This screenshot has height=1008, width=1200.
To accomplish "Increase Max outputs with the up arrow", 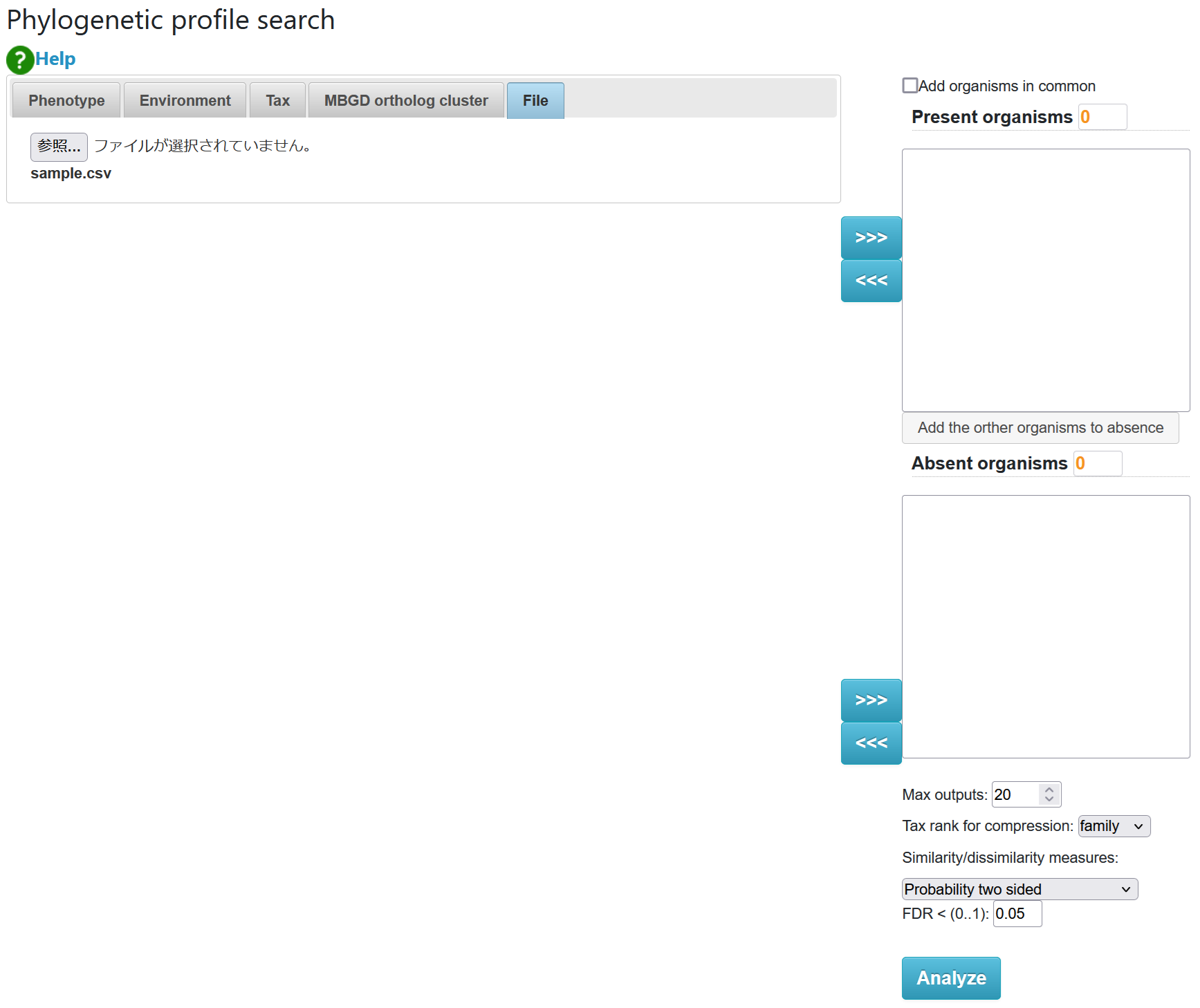I will pos(1049,790).
